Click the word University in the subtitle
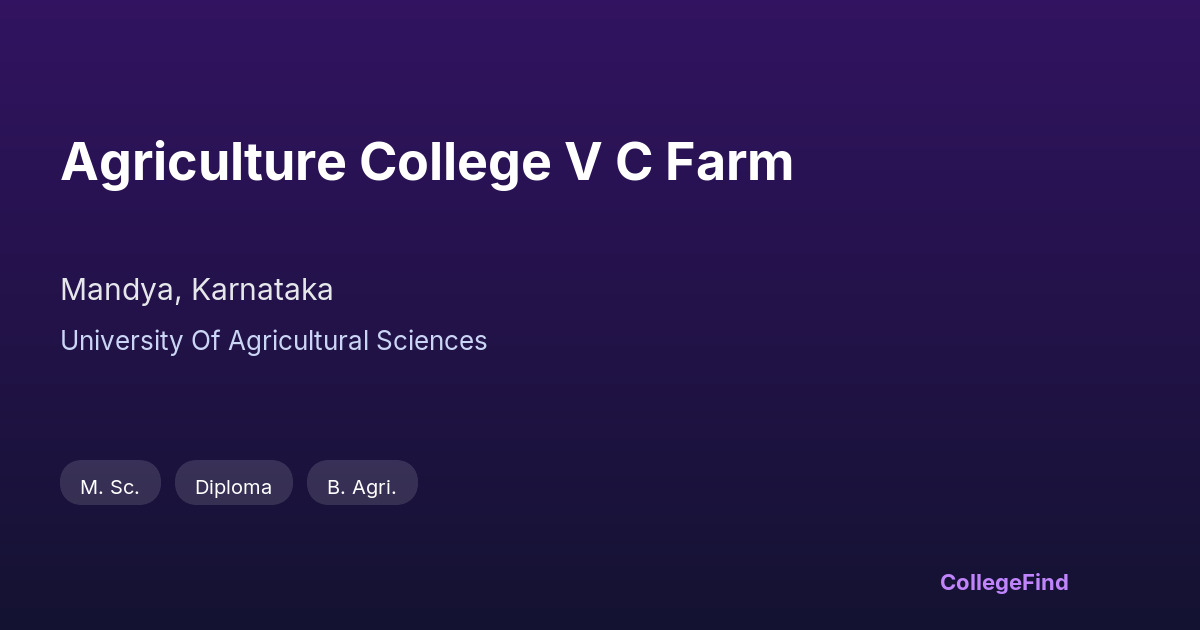 (121, 341)
